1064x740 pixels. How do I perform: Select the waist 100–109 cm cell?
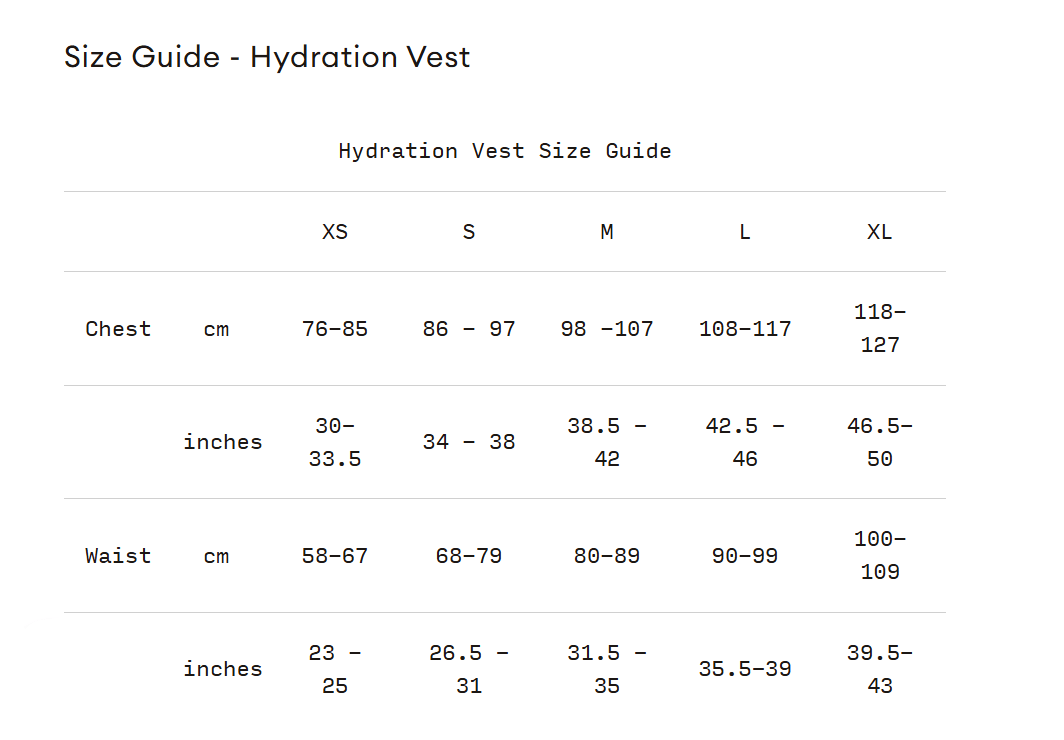click(x=880, y=556)
